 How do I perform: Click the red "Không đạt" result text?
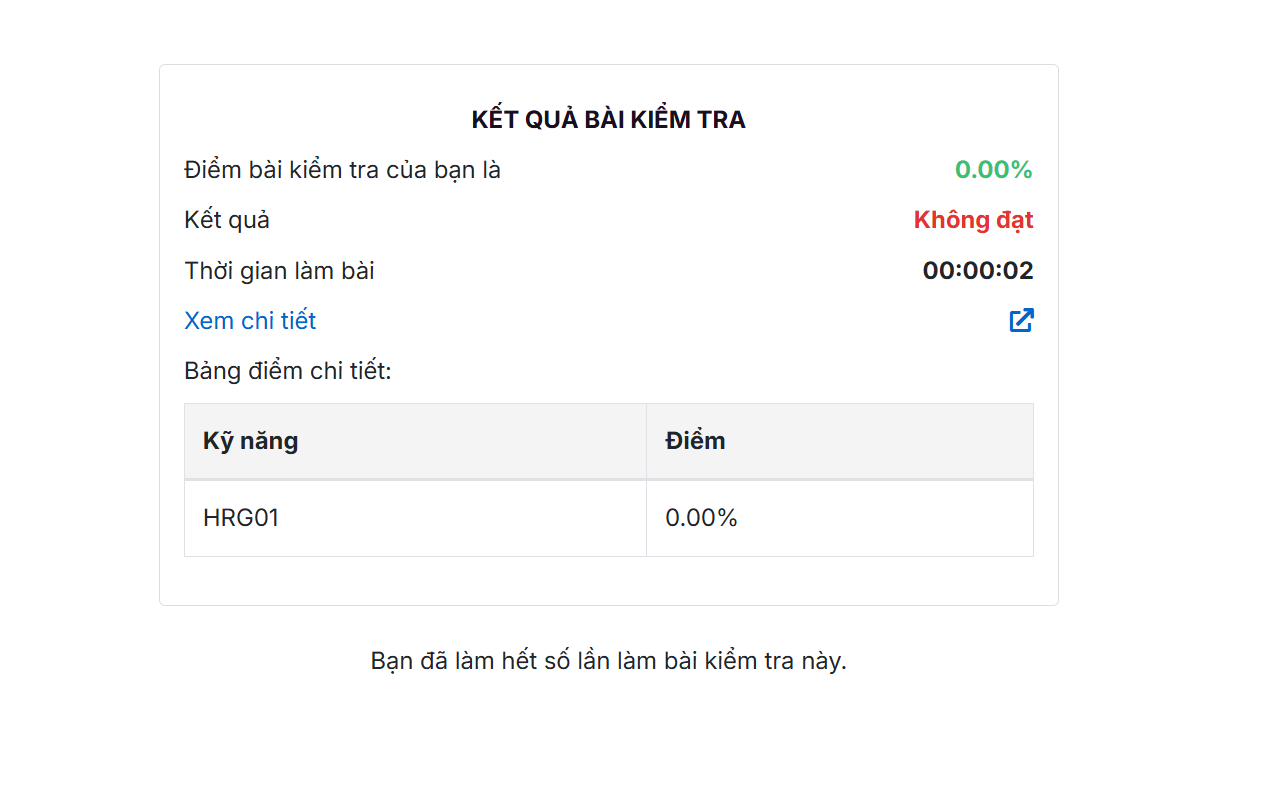[x=973, y=220]
